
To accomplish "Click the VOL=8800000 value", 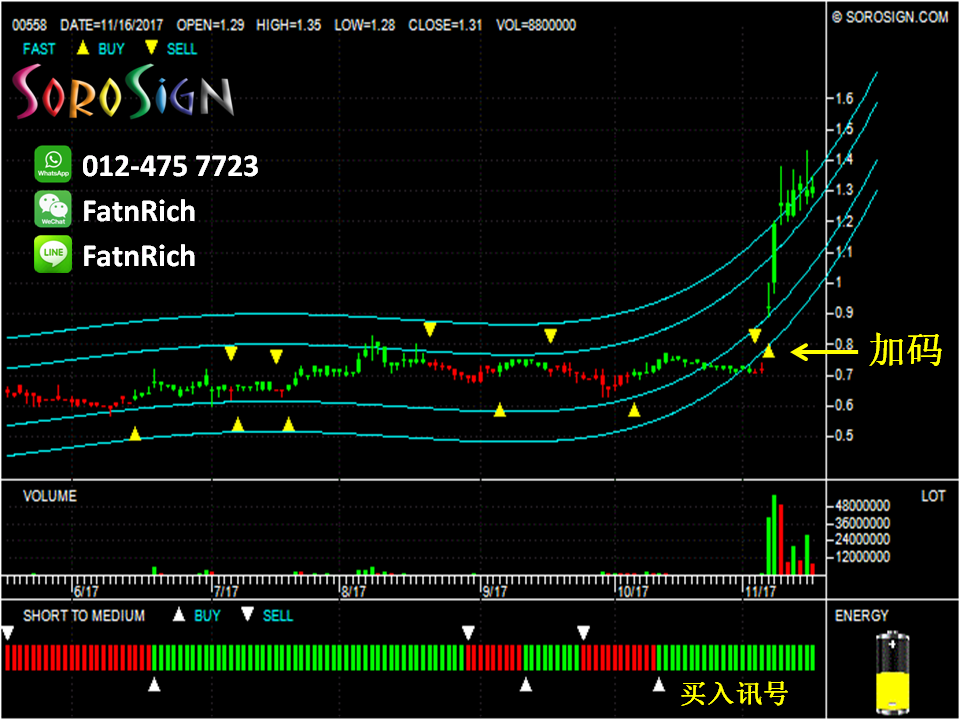I will pyautogui.click(x=536, y=25).
